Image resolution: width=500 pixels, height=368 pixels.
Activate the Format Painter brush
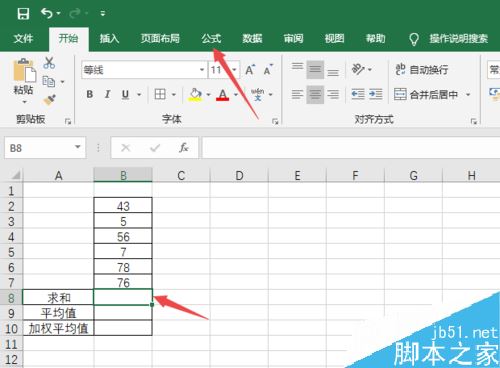coord(49,100)
